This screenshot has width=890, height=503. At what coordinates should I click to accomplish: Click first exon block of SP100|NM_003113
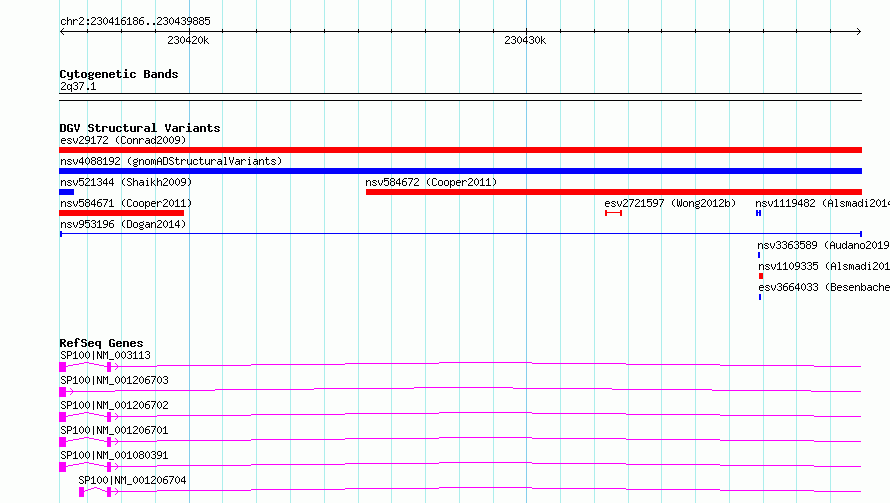tap(62, 367)
